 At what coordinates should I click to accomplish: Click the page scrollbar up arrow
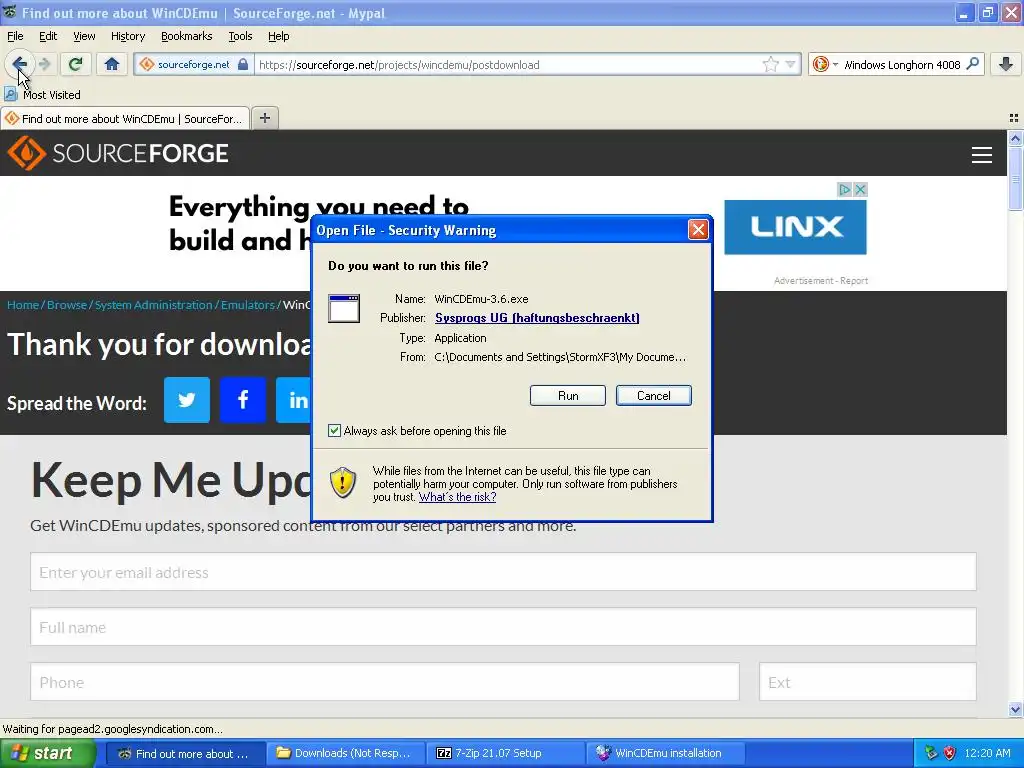(1015, 138)
